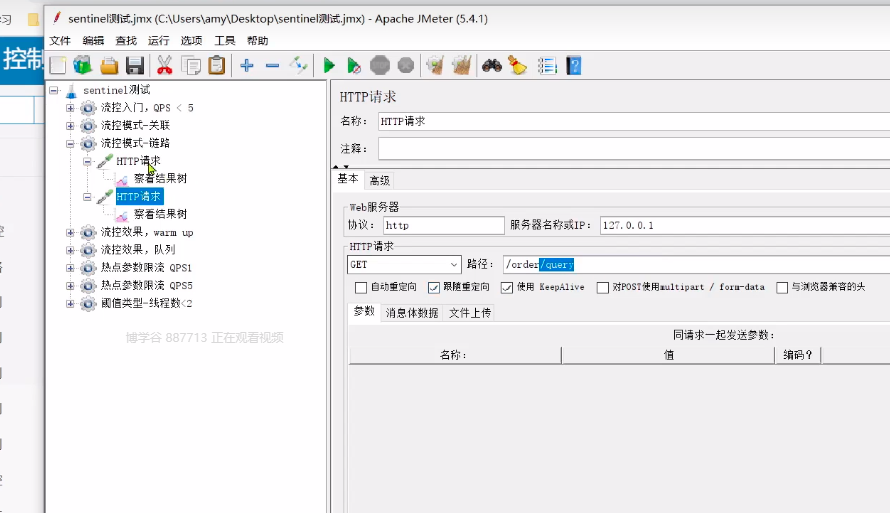890x513 pixels.
Task: Open the Function Helper list icon
Action: [x=547, y=66]
